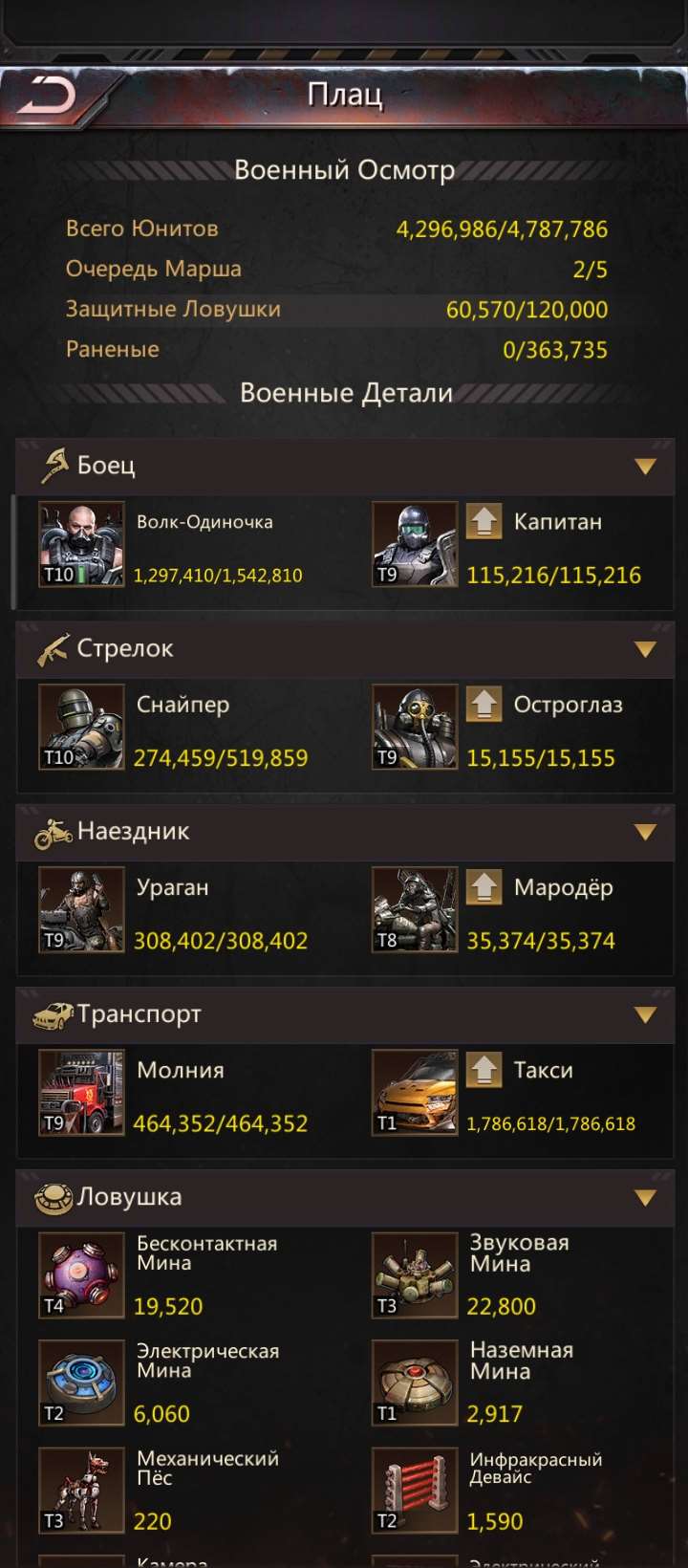Collapse the Стрелок section arrow

(x=646, y=649)
